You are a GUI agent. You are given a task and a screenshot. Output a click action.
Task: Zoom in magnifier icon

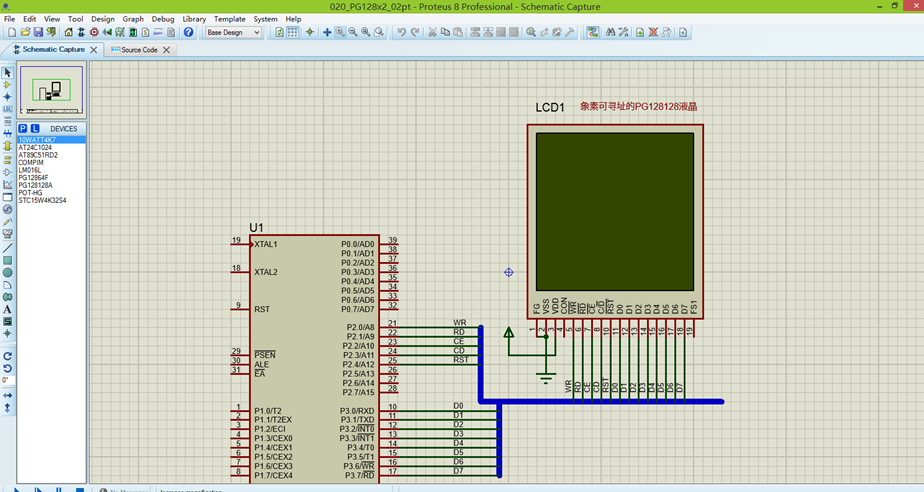[x=340, y=32]
